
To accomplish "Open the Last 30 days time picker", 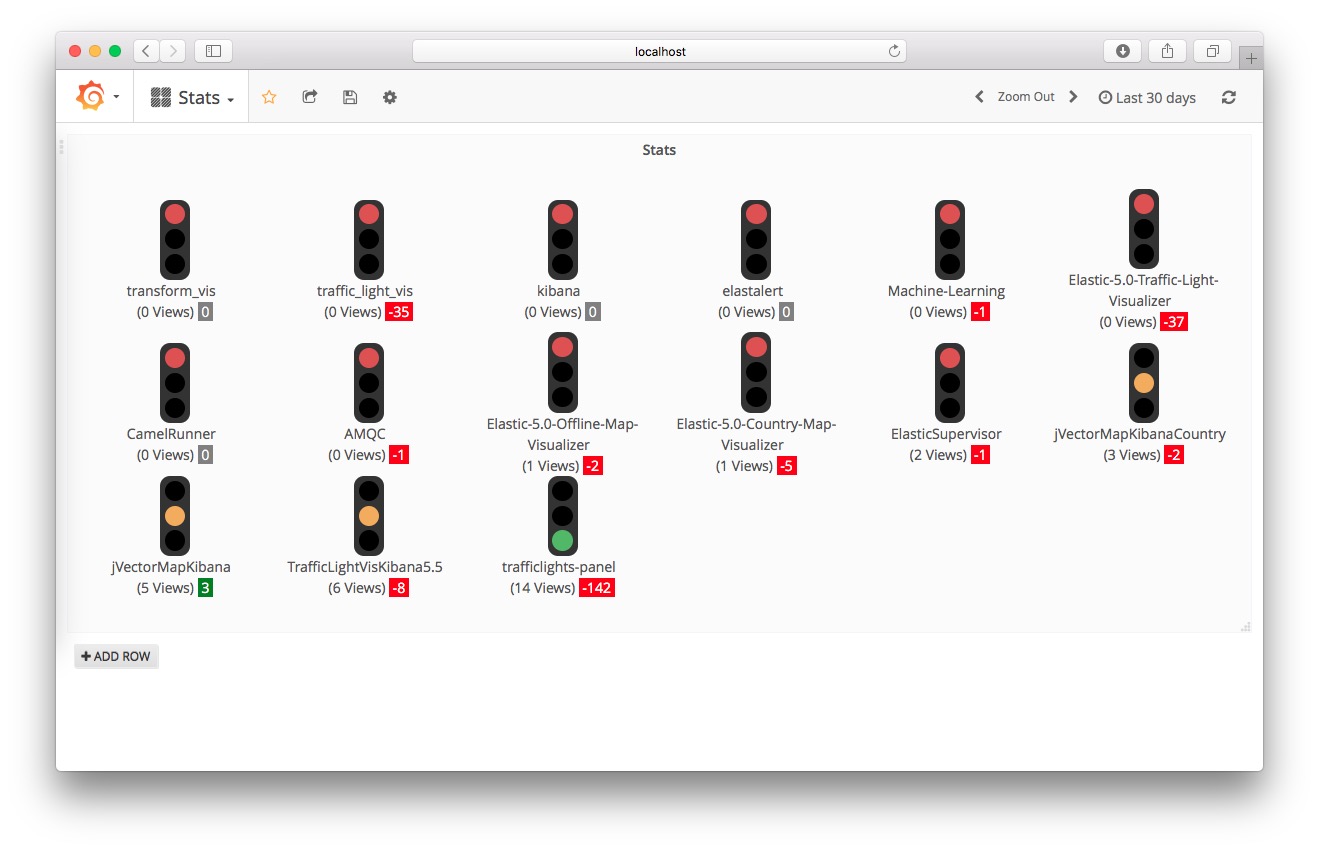I will [1147, 98].
